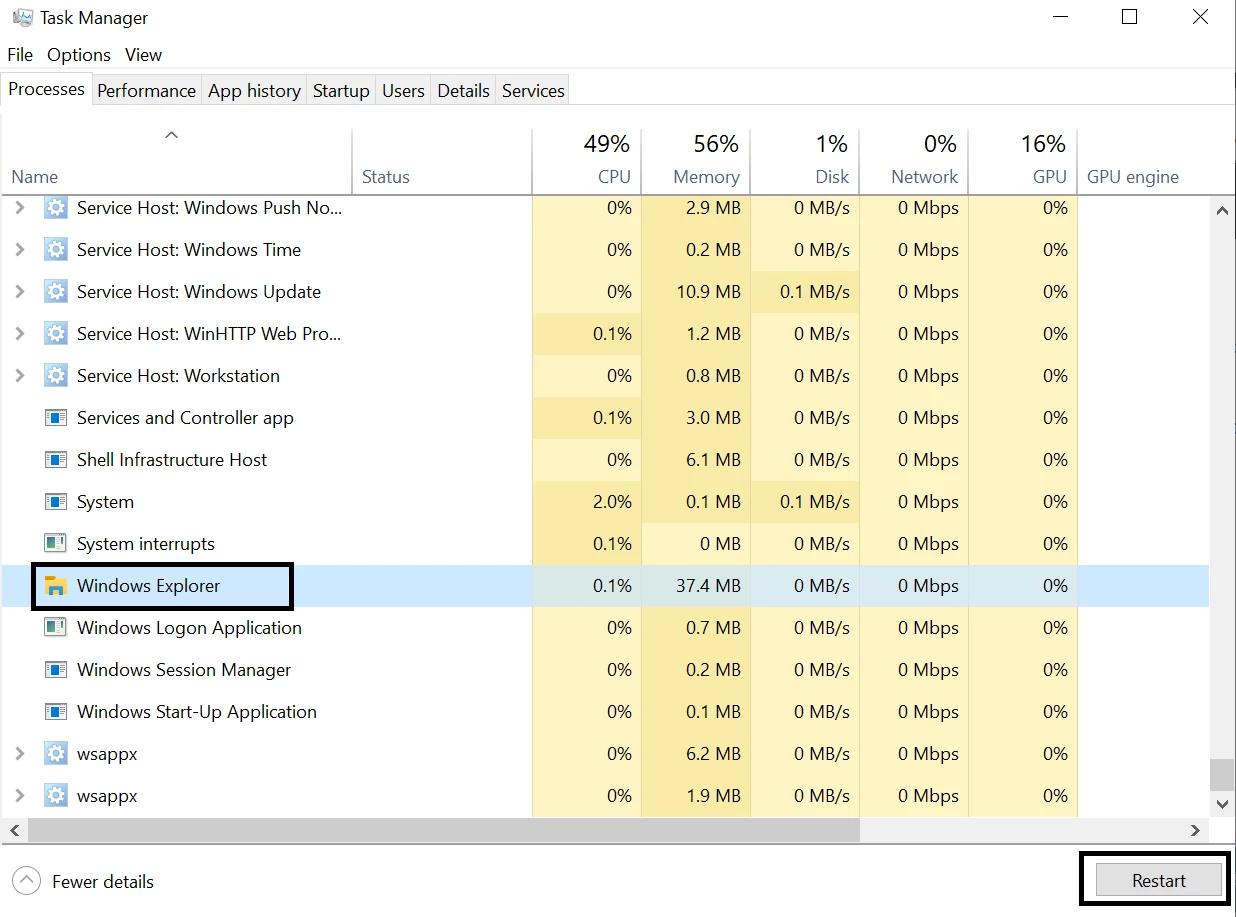
Task: Expand the first wsappx process group
Action: pos(19,754)
